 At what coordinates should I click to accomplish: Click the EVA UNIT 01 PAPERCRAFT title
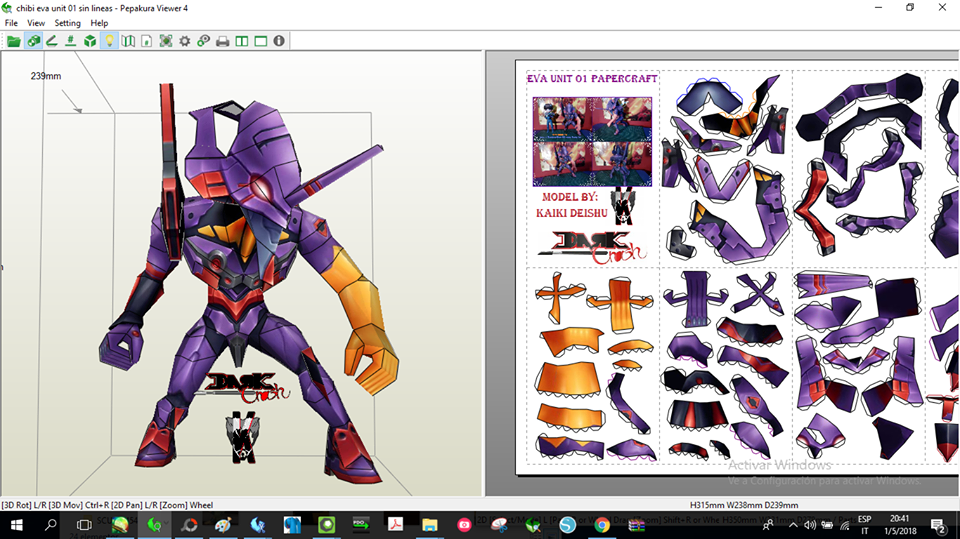click(592, 78)
